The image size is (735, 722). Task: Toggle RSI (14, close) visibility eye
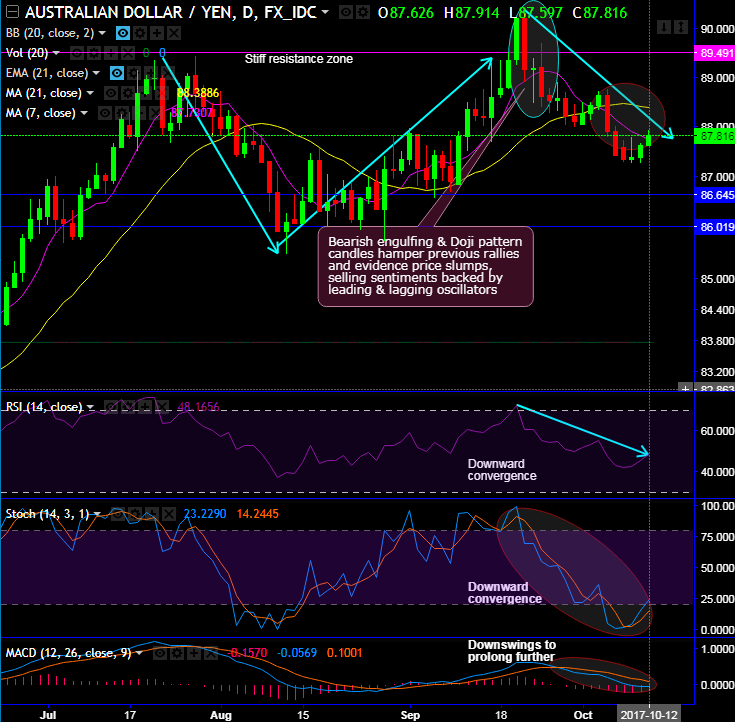point(111,407)
